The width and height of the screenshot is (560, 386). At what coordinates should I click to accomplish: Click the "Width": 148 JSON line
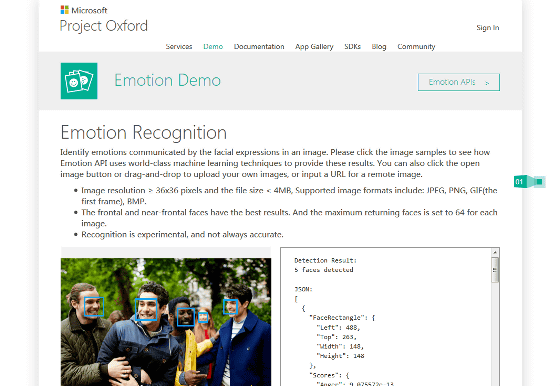(340, 346)
